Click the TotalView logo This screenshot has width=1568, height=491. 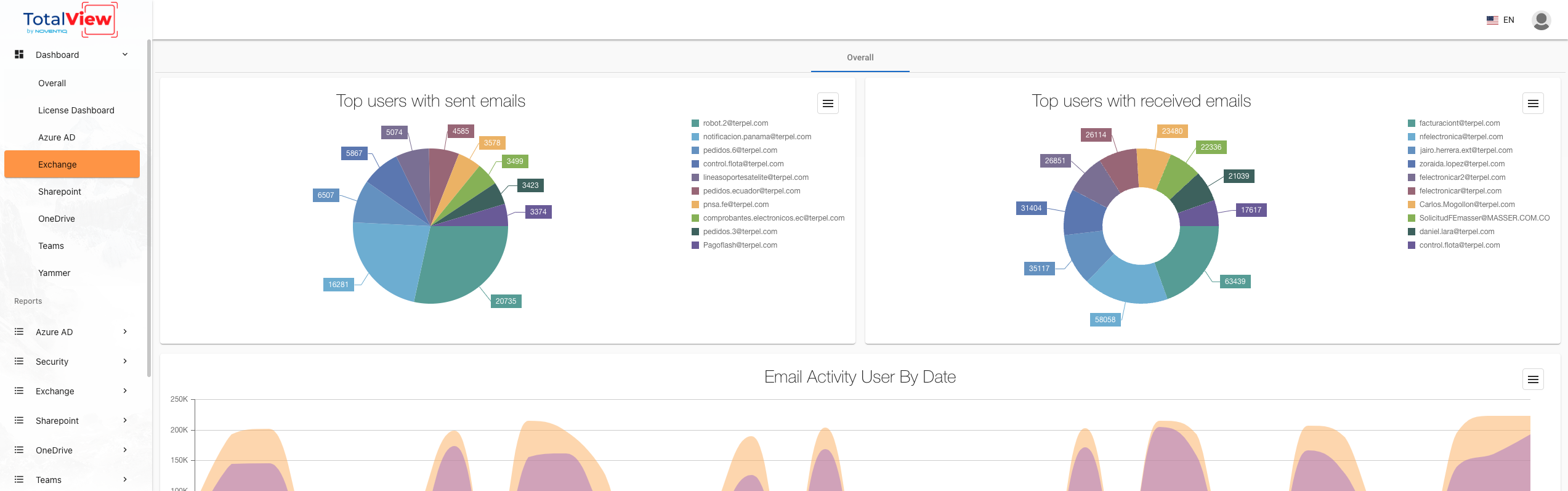pos(70,20)
